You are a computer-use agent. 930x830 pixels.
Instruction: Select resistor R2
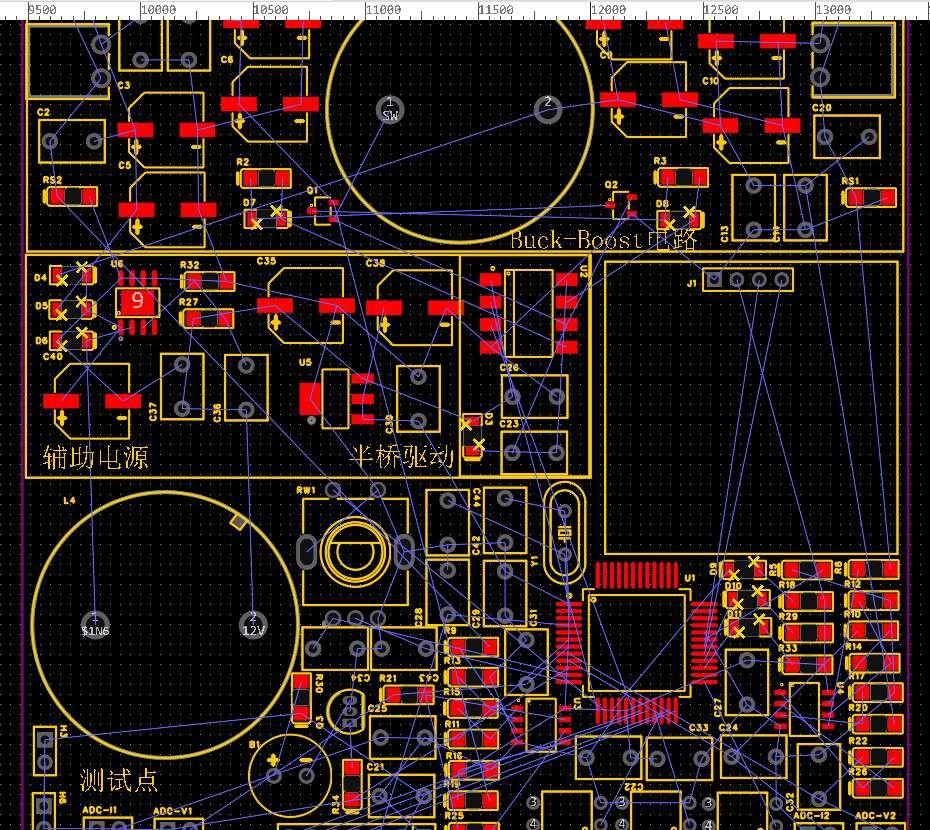(265, 179)
